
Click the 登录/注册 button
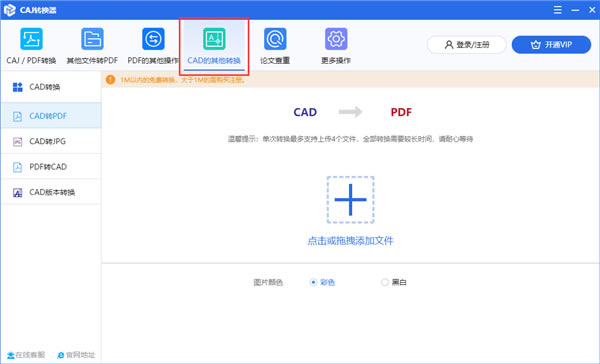click(x=466, y=45)
